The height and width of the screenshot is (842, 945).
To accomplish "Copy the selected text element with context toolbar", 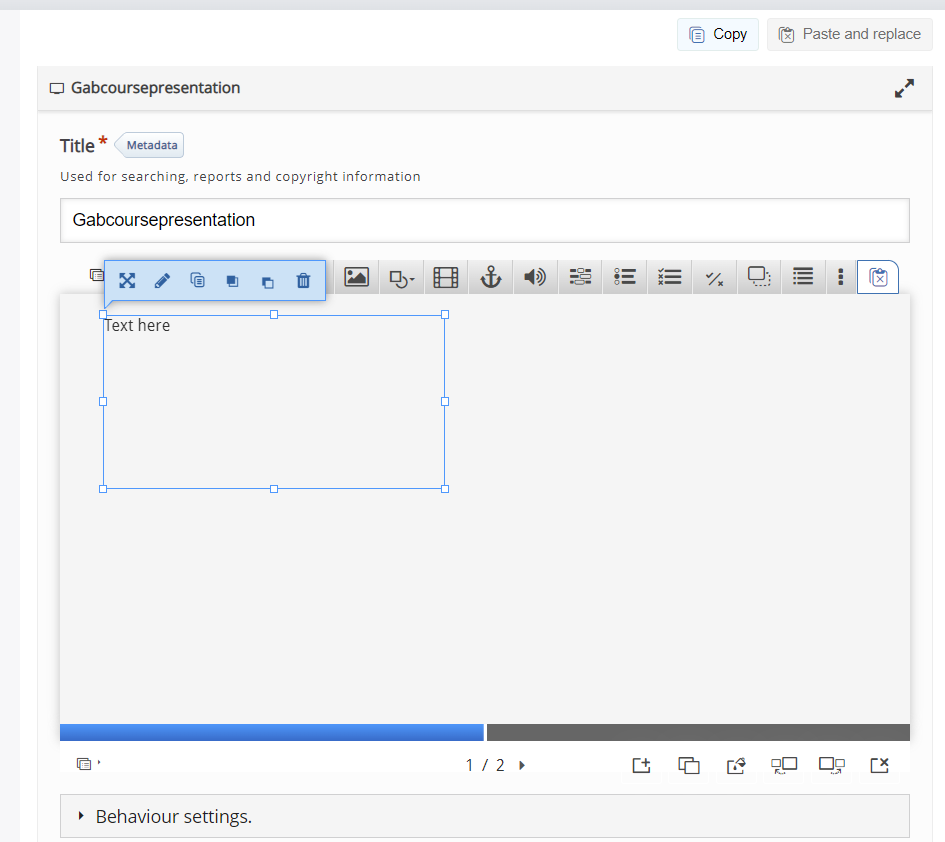I will (x=198, y=280).
